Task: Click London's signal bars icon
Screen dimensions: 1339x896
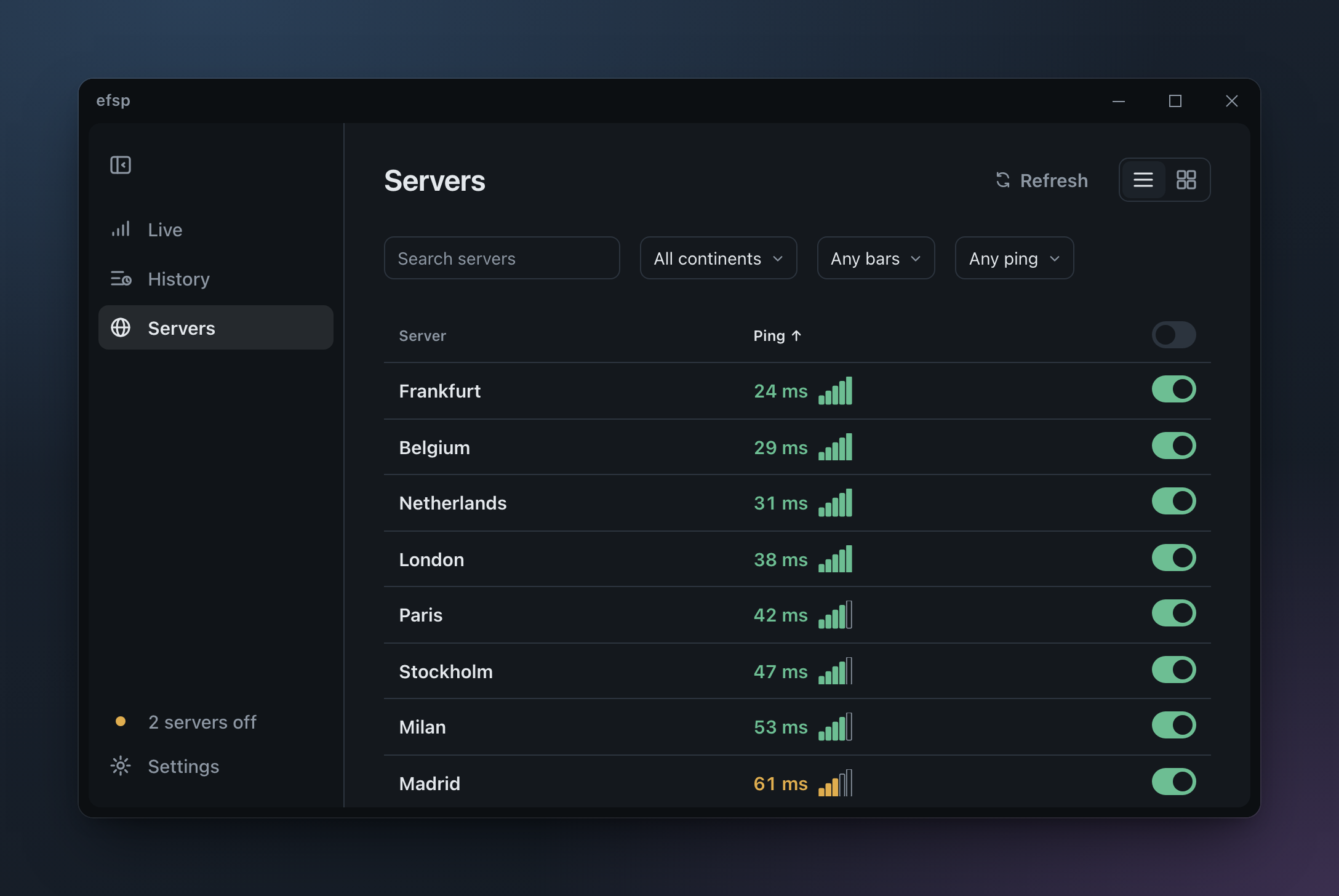Action: pyautogui.click(x=835, y=559)
